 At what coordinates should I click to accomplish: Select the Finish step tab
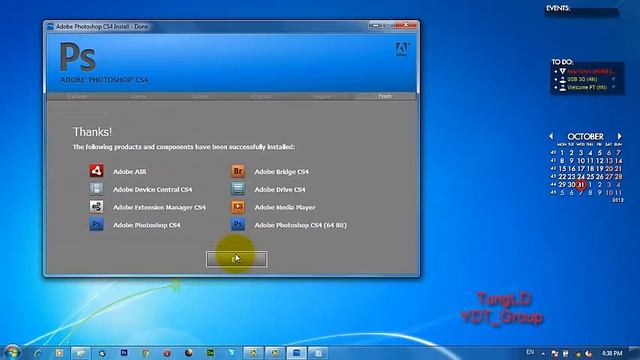(385, 96)
